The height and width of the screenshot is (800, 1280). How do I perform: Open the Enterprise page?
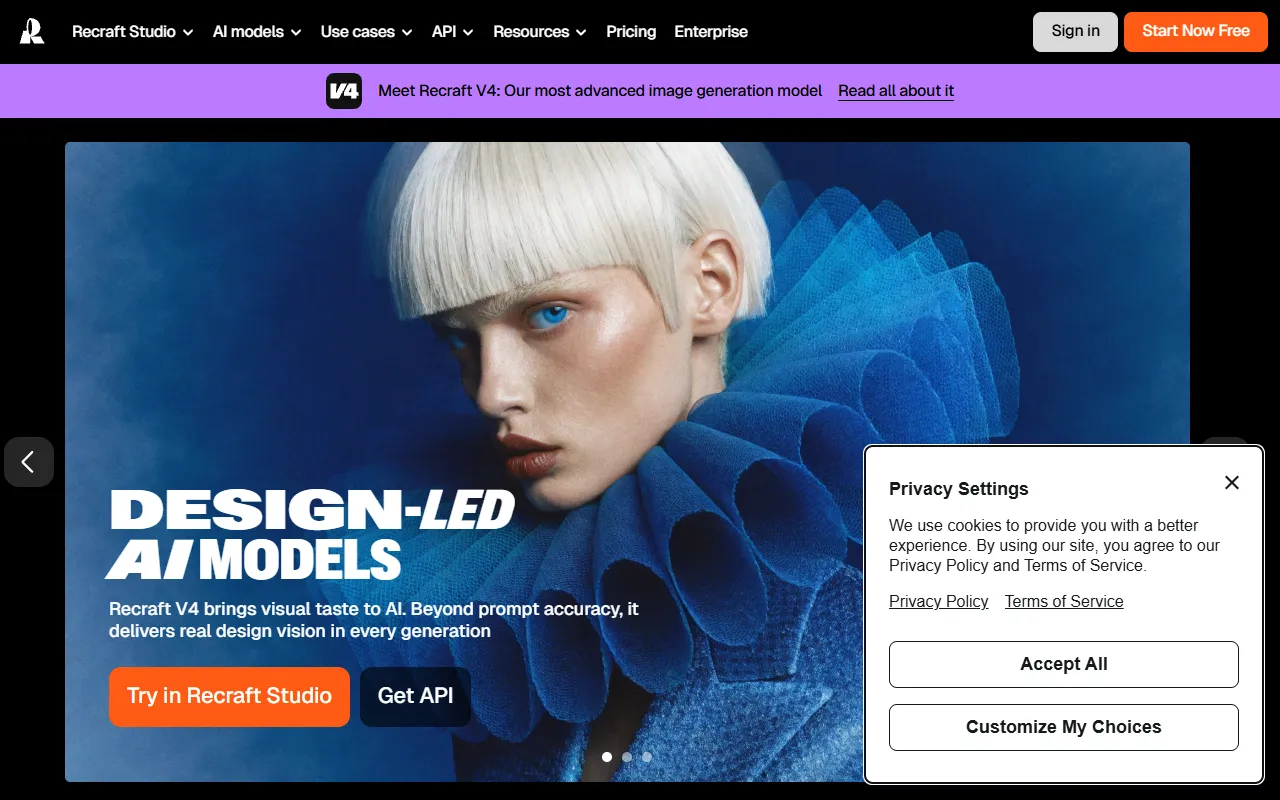click(711, 32)
